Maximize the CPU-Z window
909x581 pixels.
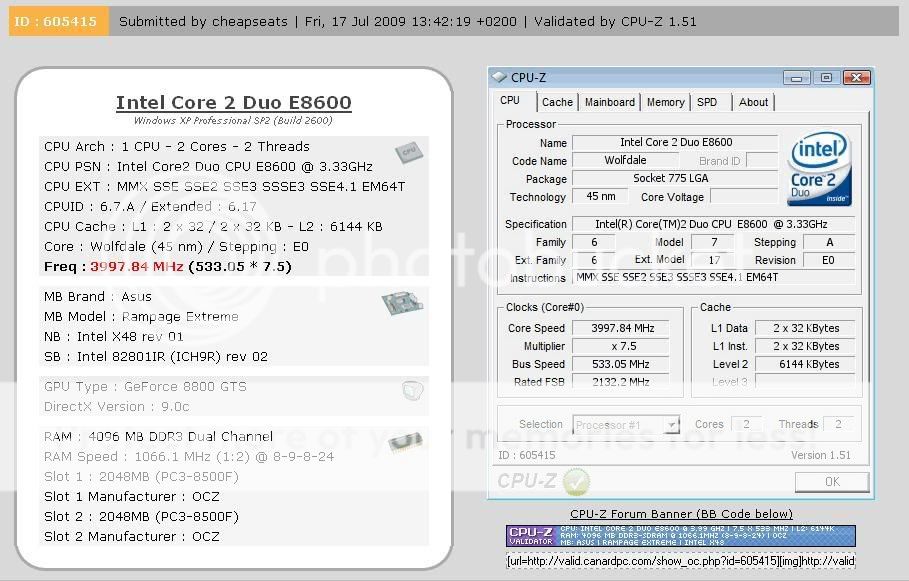[x=827, y=78]
